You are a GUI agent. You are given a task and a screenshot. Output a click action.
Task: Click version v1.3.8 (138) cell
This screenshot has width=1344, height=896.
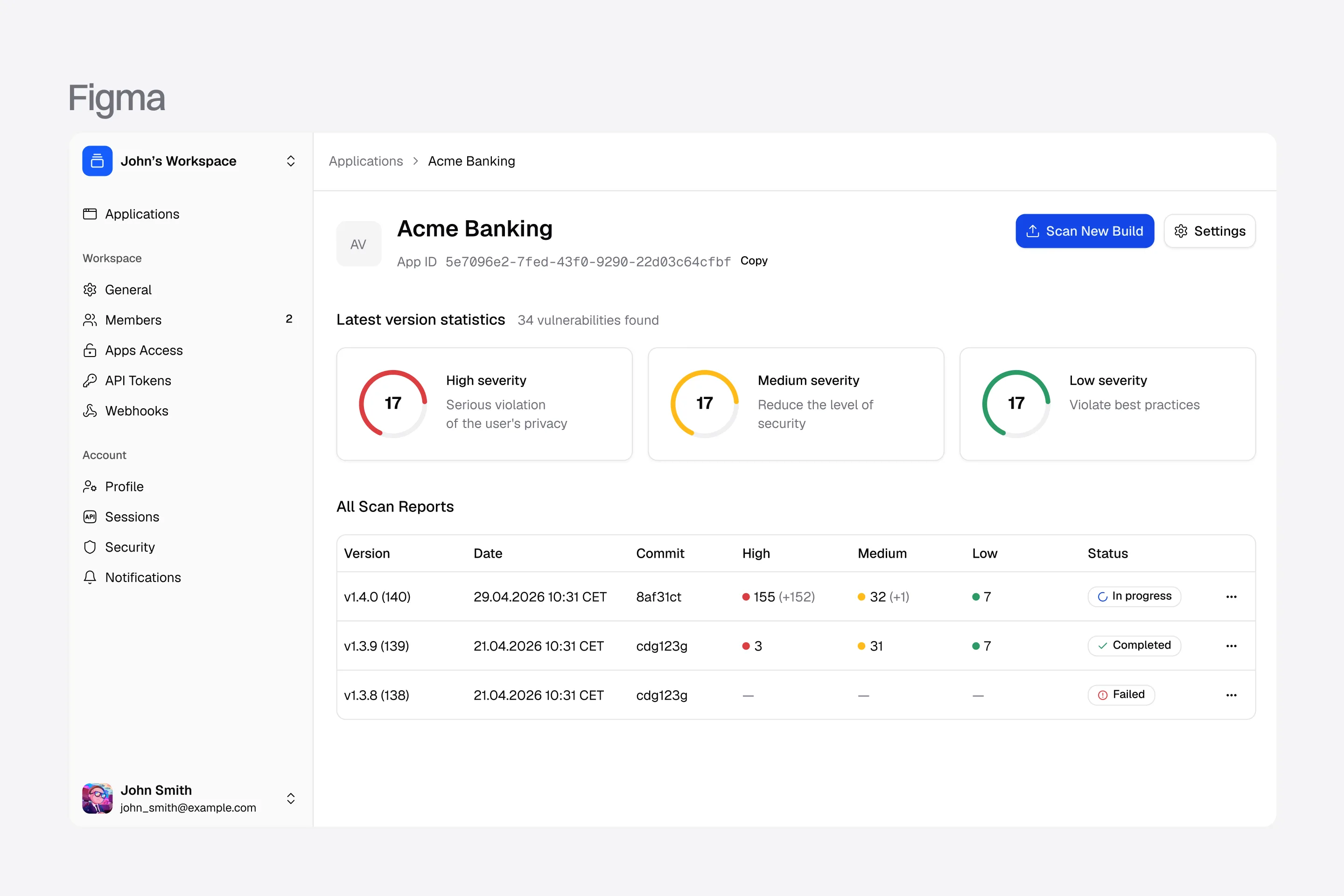pos(377,695)
